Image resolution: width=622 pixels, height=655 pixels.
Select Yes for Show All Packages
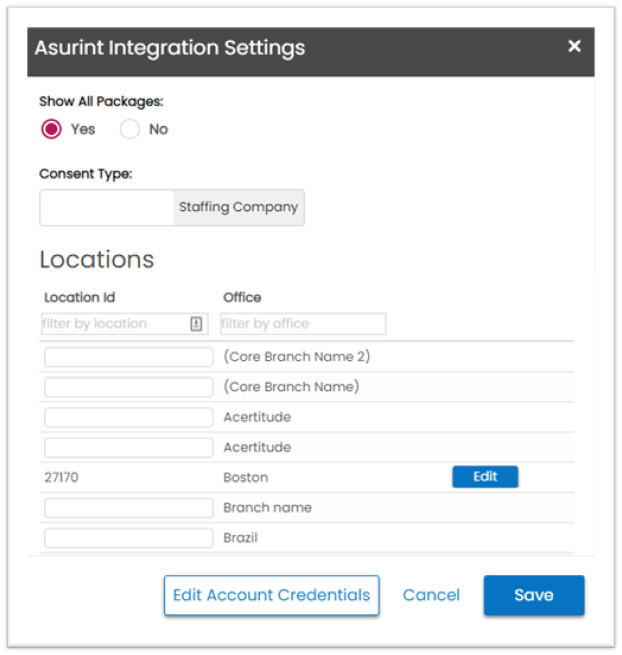[51, 129]
